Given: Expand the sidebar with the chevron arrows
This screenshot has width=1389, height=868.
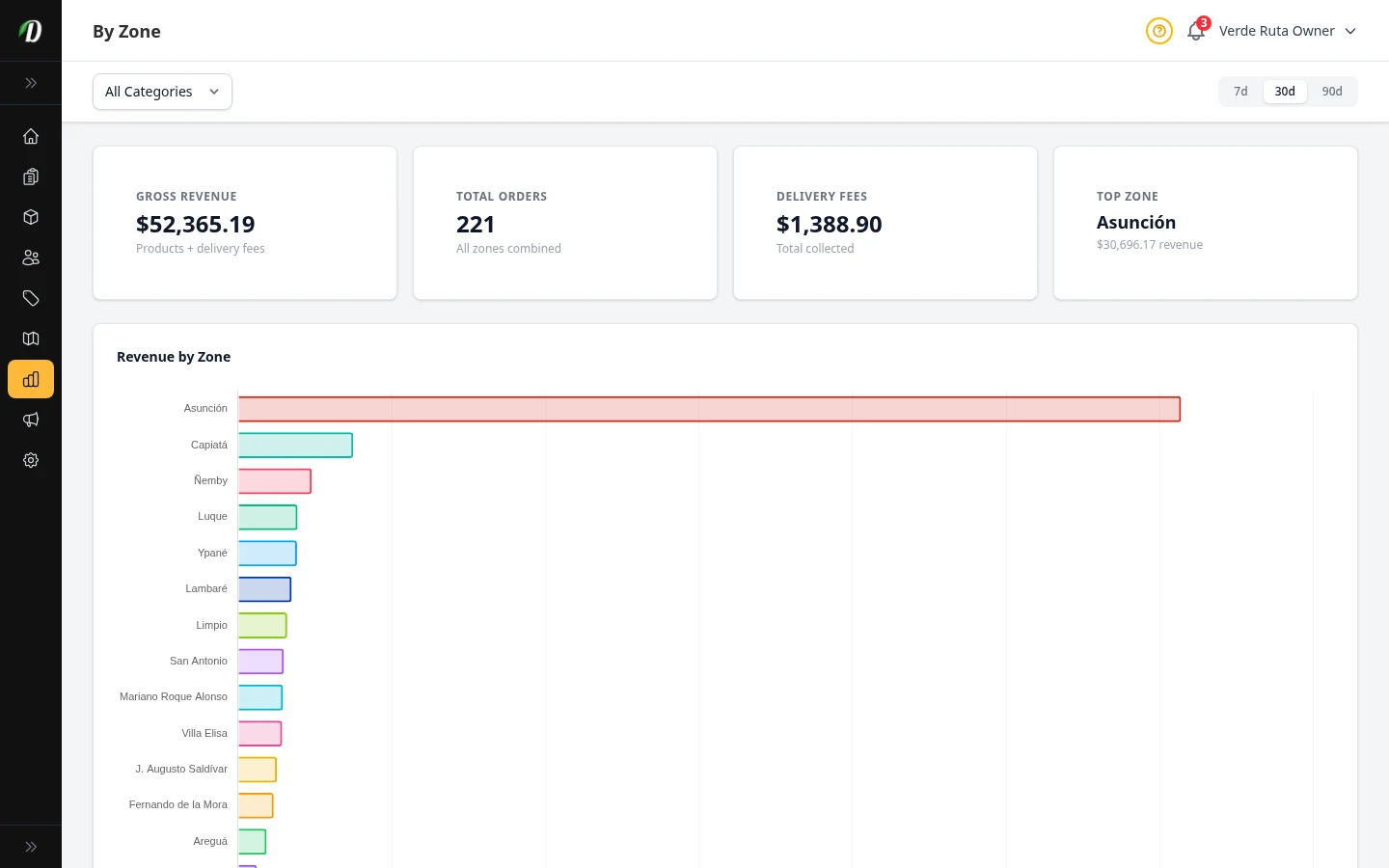Looking at the screenshot, I should click(30, 83).
